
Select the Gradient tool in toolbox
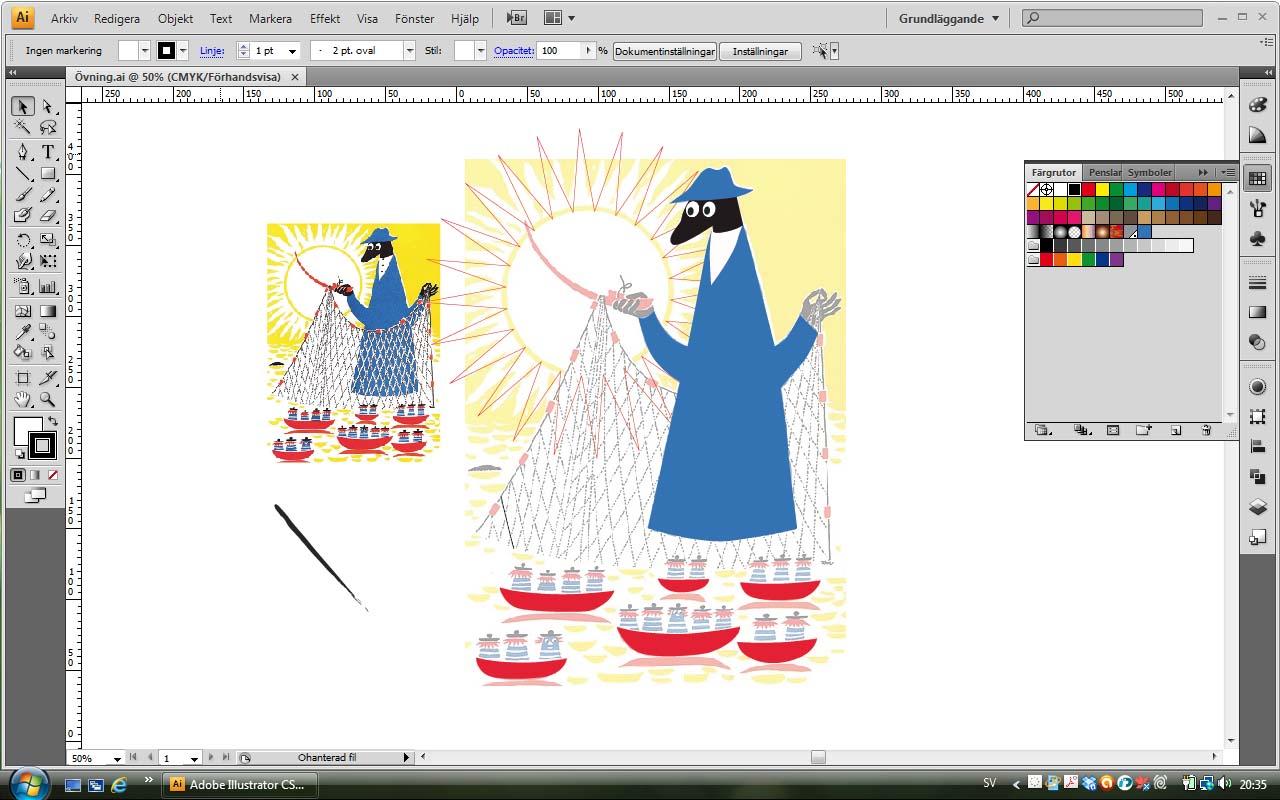click(47, 311)
